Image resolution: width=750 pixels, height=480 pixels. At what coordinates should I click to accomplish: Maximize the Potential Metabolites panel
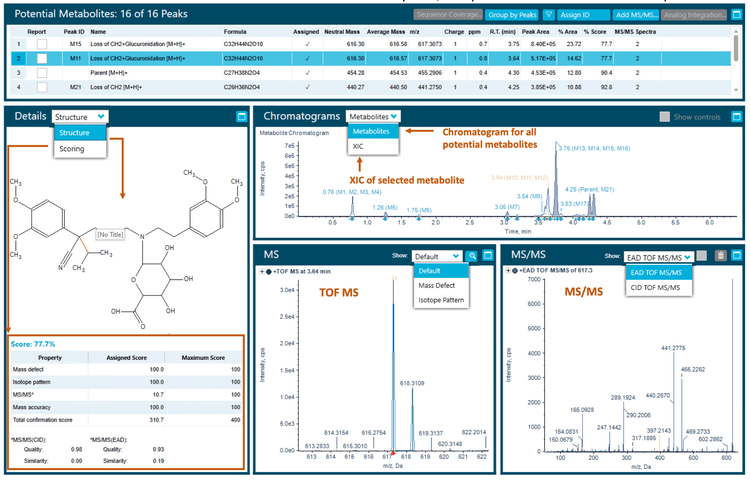tap(735, 15)
